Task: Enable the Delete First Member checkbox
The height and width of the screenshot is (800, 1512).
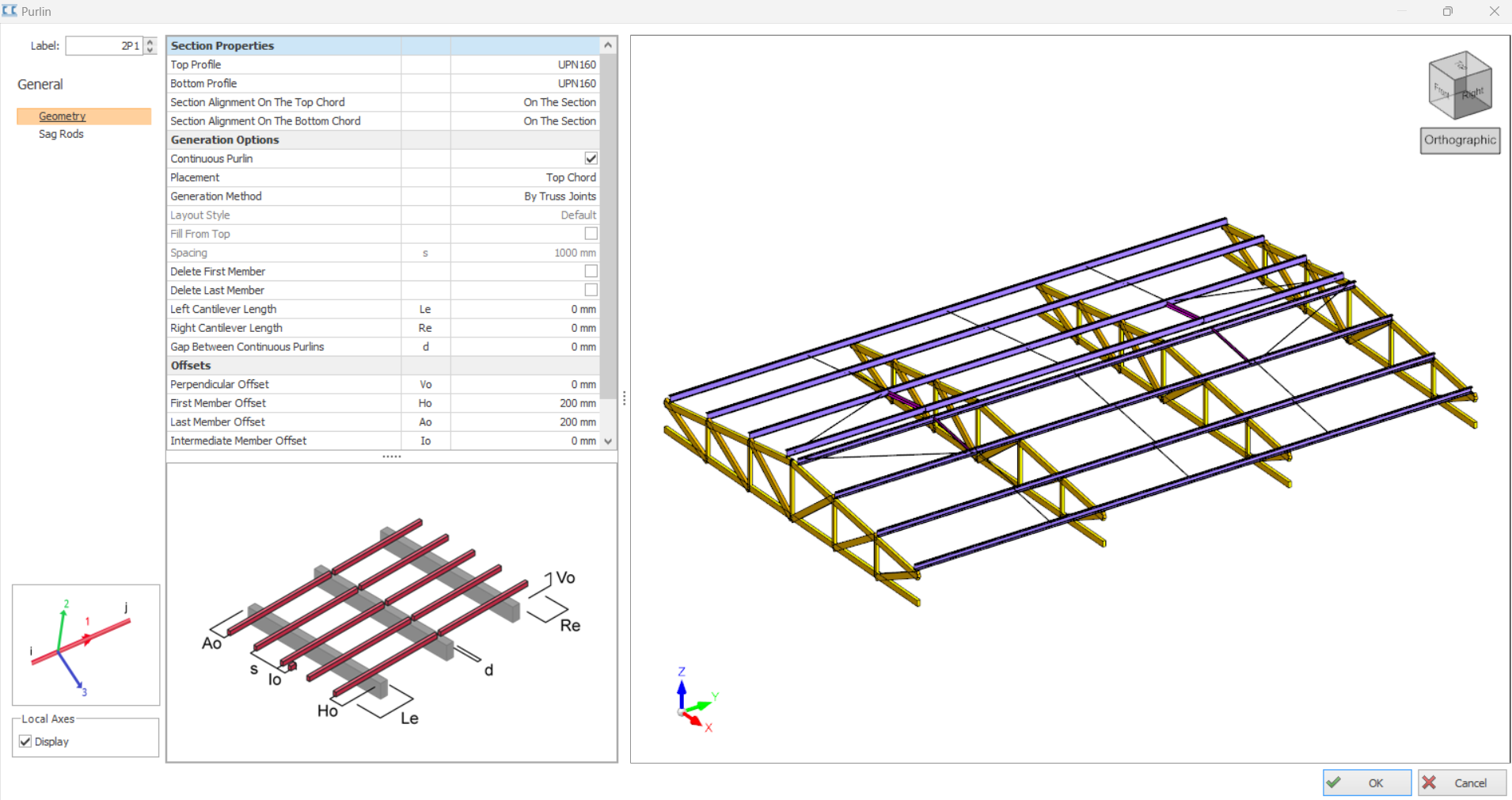Action: coord(591,272)
